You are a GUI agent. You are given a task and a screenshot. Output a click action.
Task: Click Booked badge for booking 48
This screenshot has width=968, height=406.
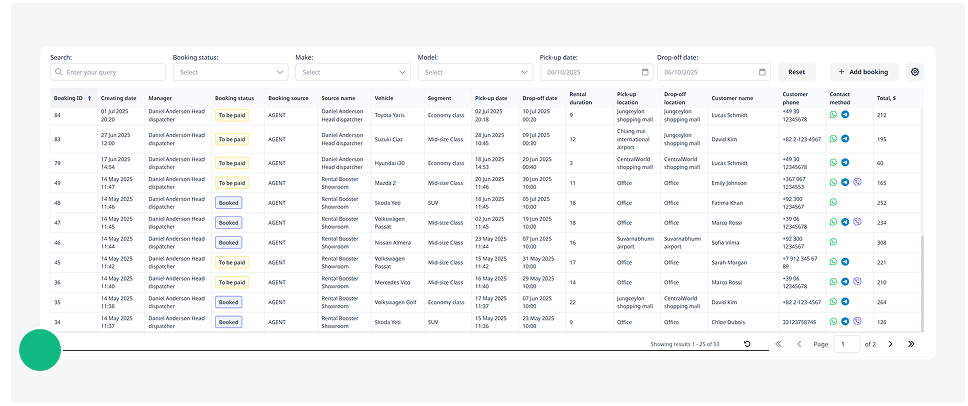(228, 202)
